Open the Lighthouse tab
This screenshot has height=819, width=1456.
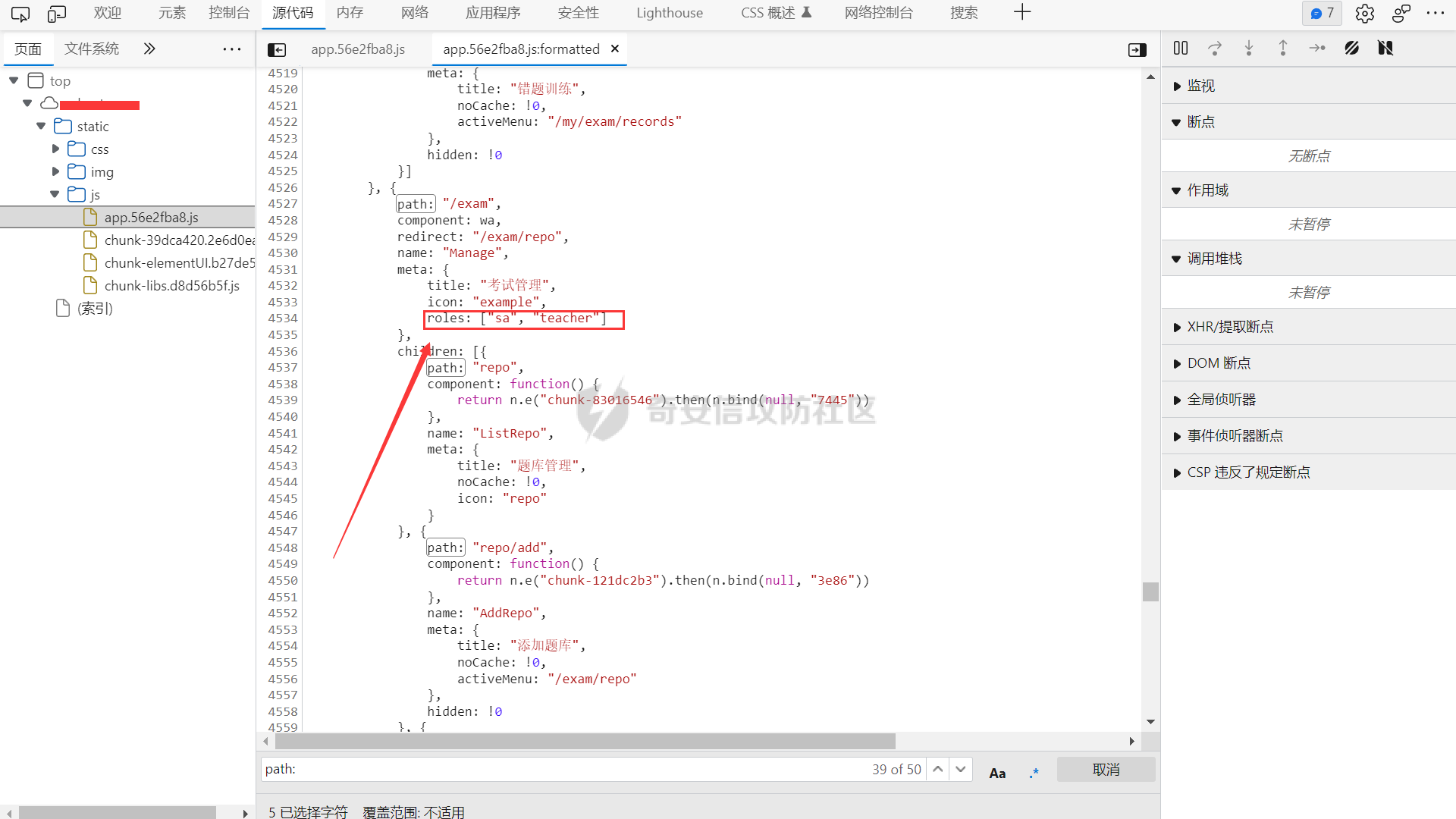(x=670, y=13)
